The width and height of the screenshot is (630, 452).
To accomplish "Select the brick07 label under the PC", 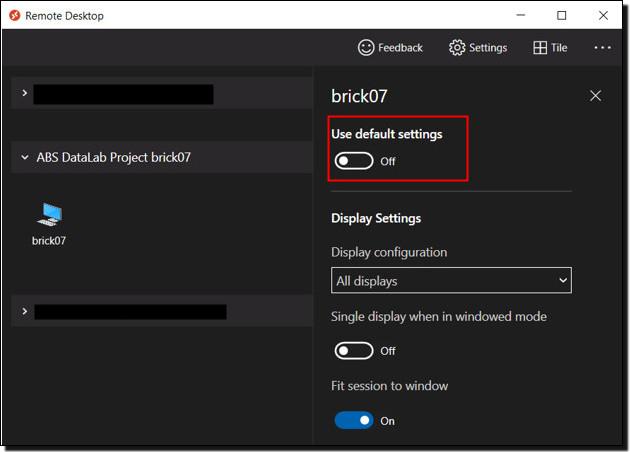I will coord(49,241).
